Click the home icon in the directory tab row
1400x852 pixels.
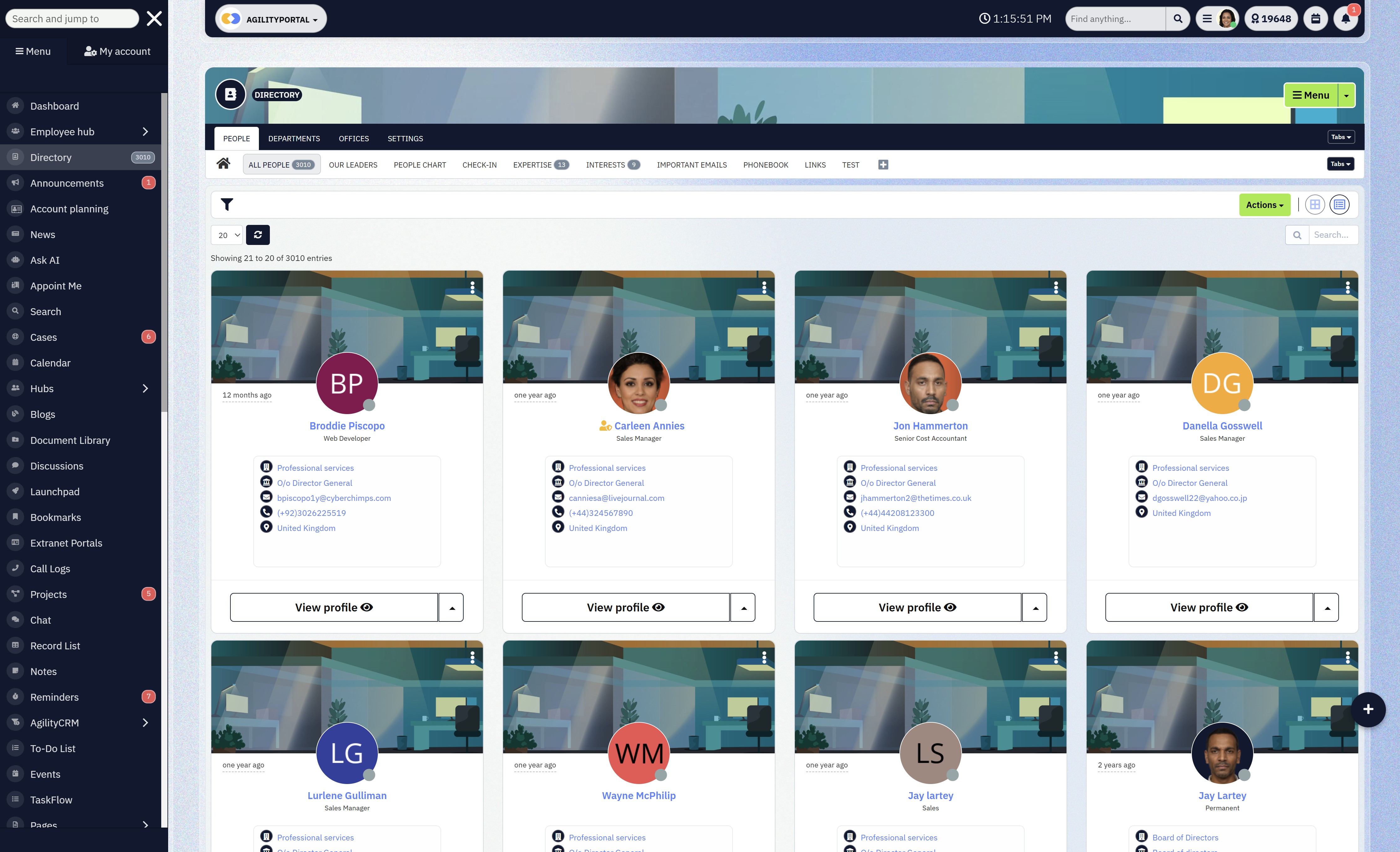[x=223, y=164]
